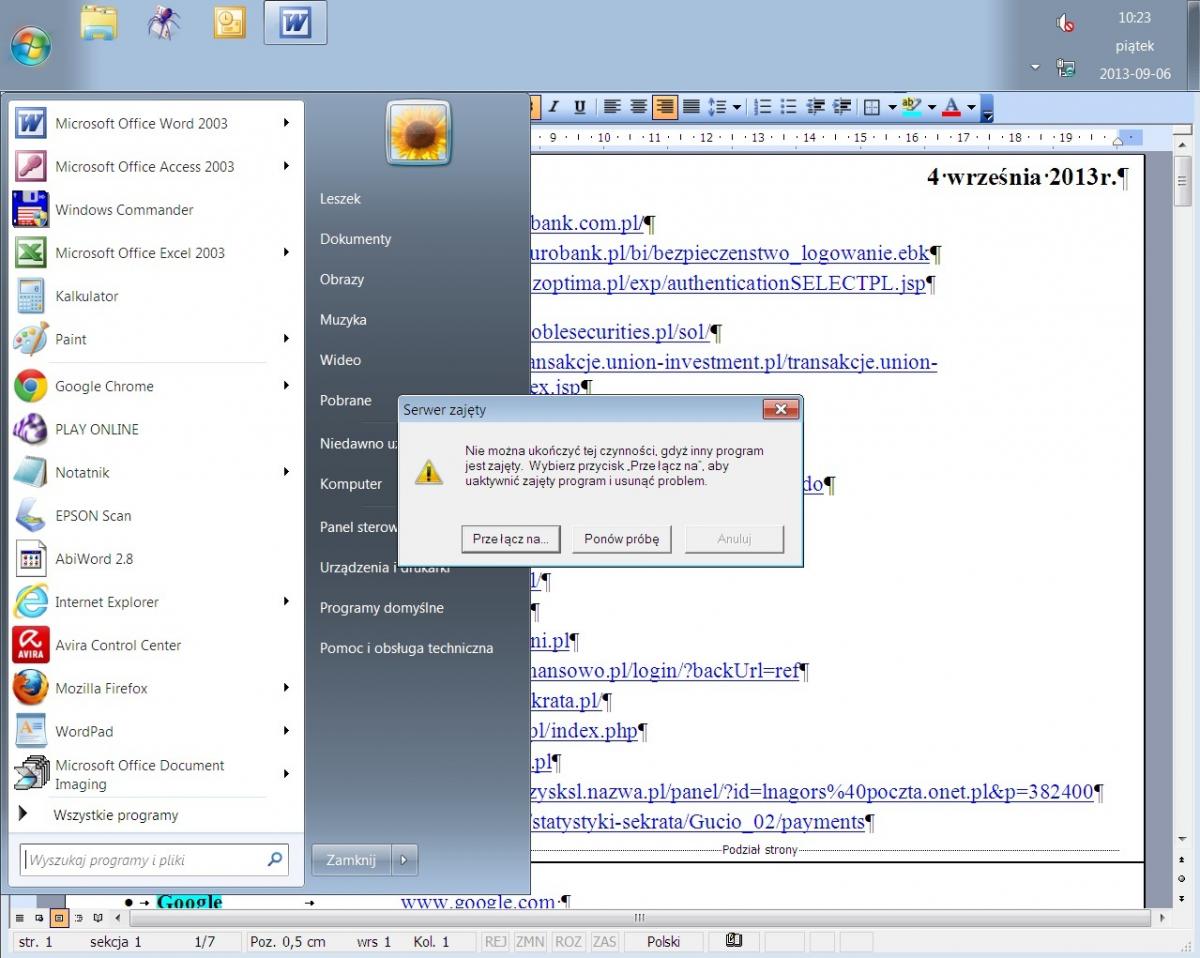Click the Zamknij shutdown button
Image resolution: width=1200 pixels, height=958 pixels.
[351, 860]
